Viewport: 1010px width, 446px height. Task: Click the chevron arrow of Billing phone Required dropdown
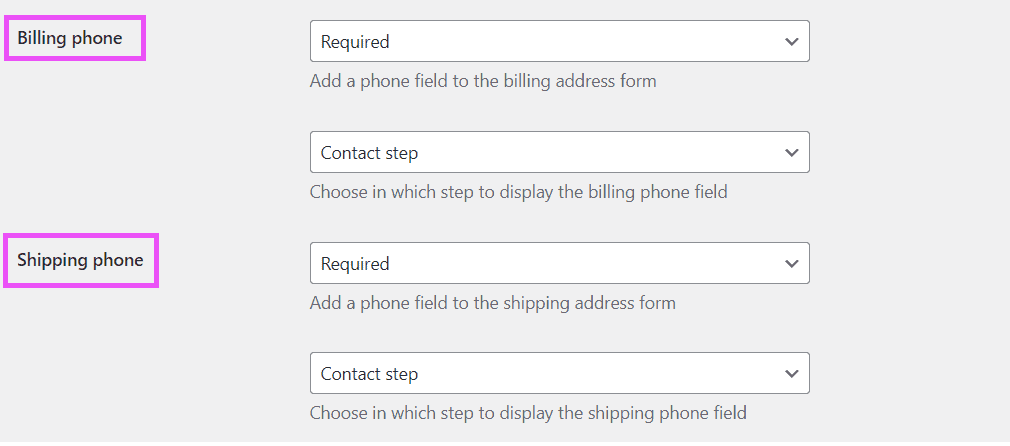(x=791, y=42)
